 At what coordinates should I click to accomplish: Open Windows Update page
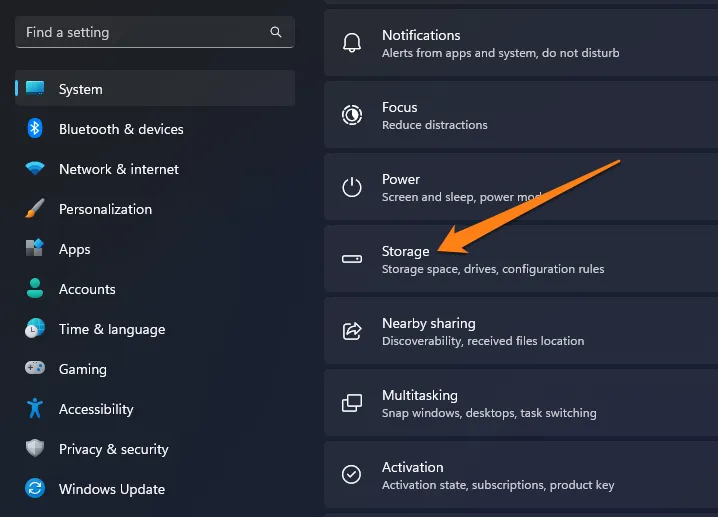[155, 489]
